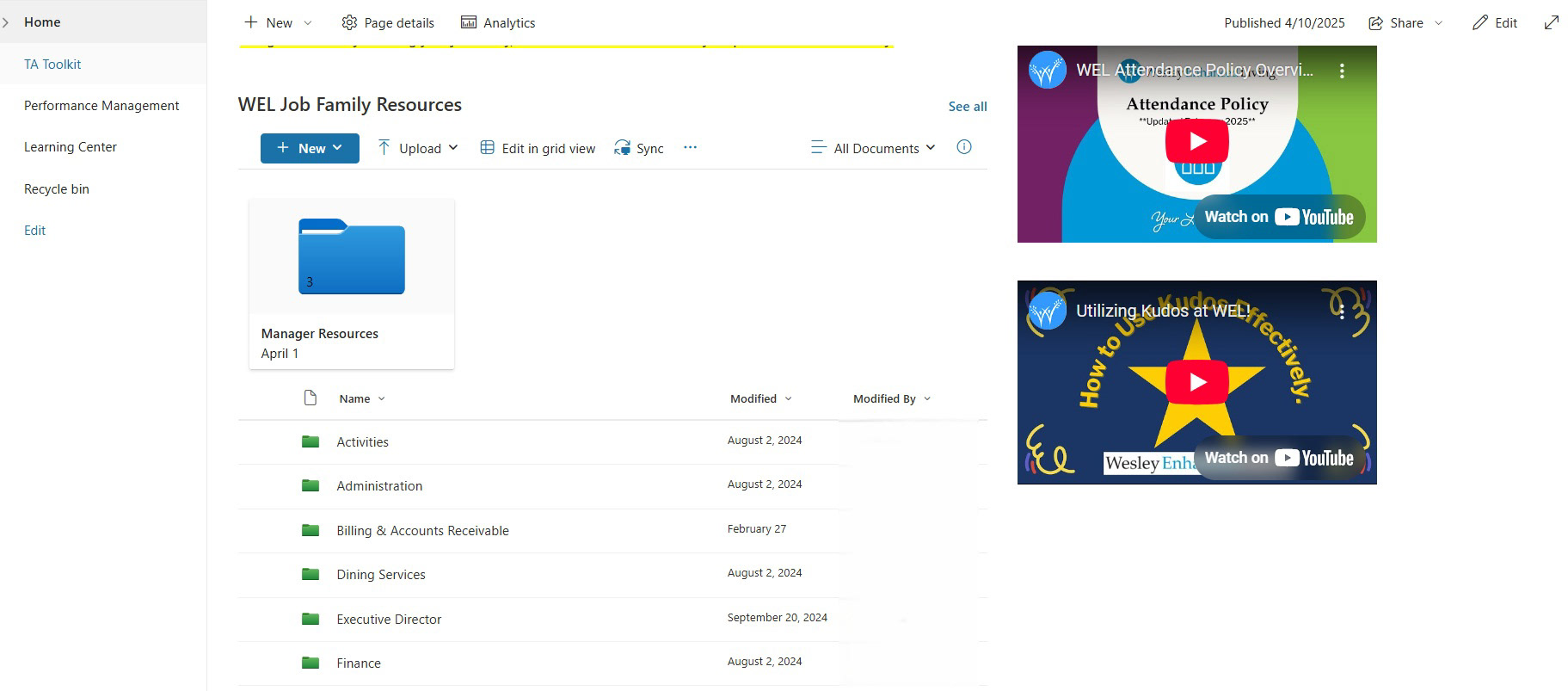Click the All Documents view list icon
Screen dimensions: 1568x691
(818, 148)
